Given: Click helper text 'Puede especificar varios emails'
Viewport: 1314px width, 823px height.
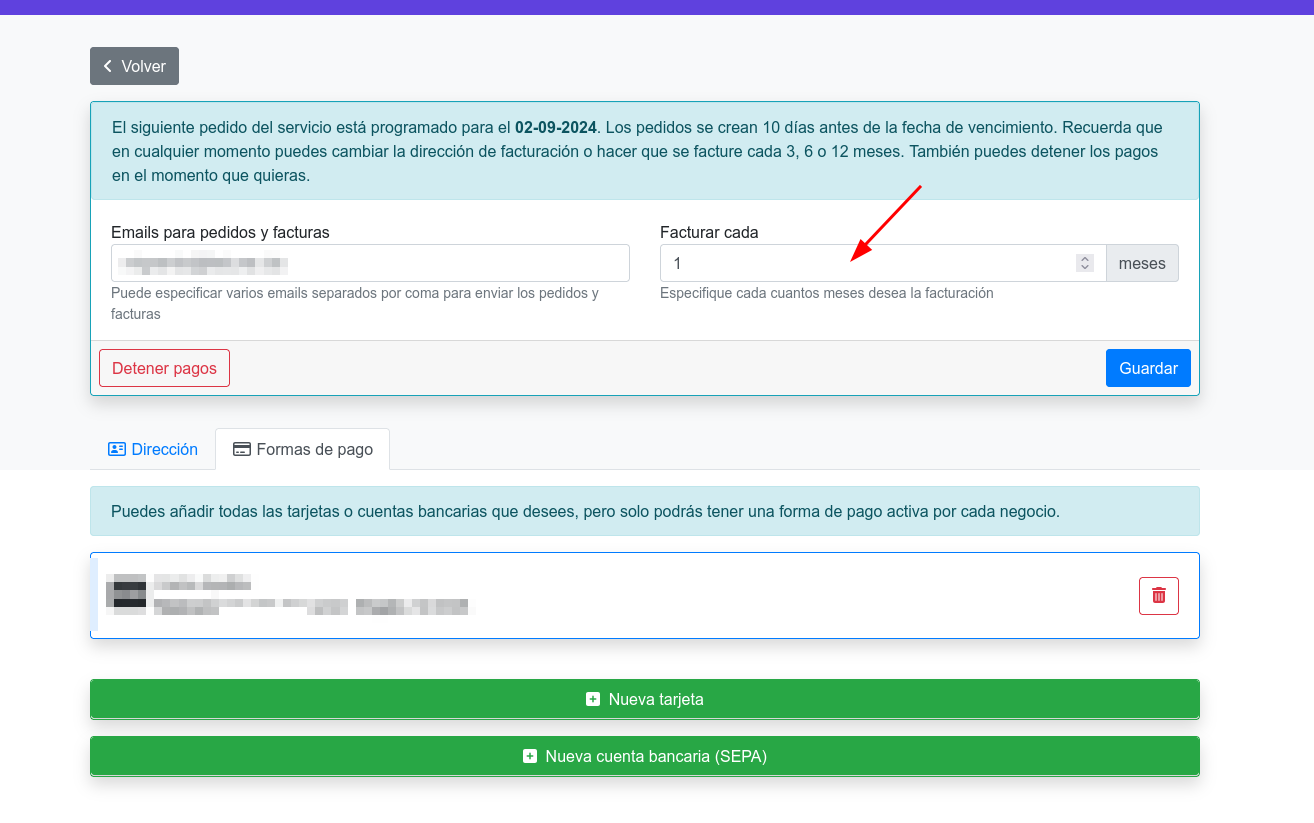Looking at the screenshot, I should tap(355, 303).
